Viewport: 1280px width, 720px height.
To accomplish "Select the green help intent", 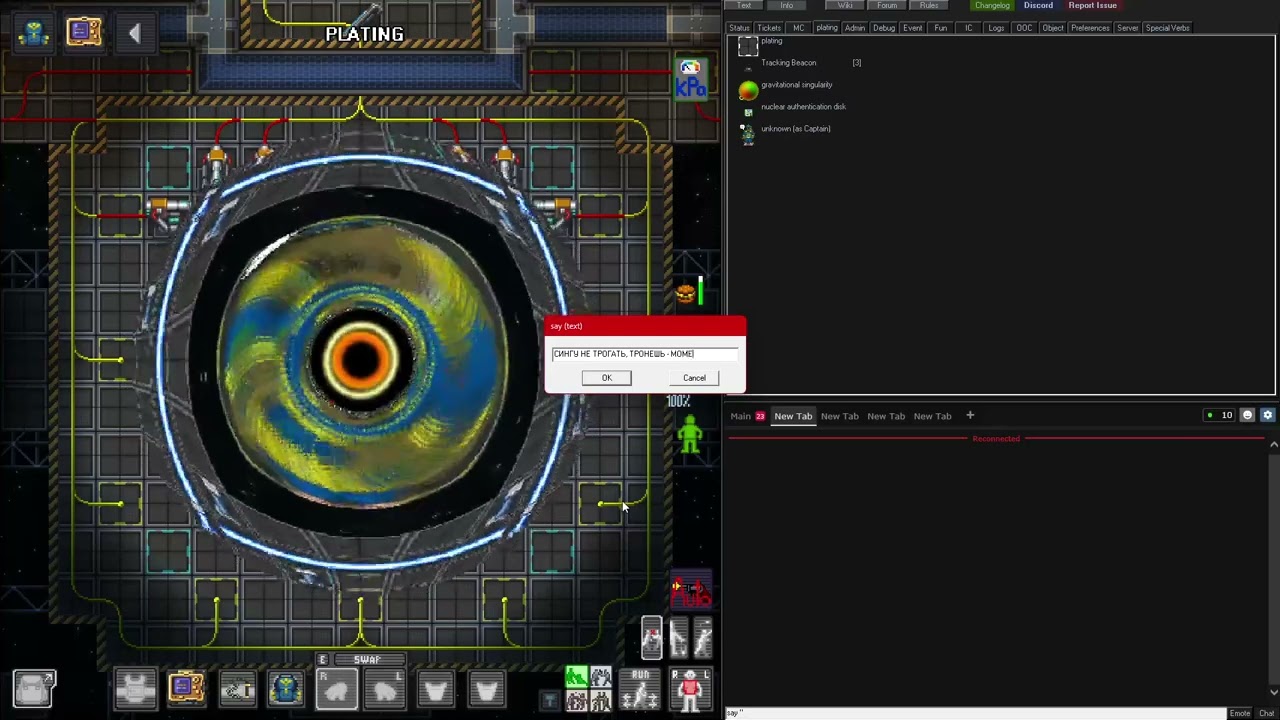I will tap(577, 678).
